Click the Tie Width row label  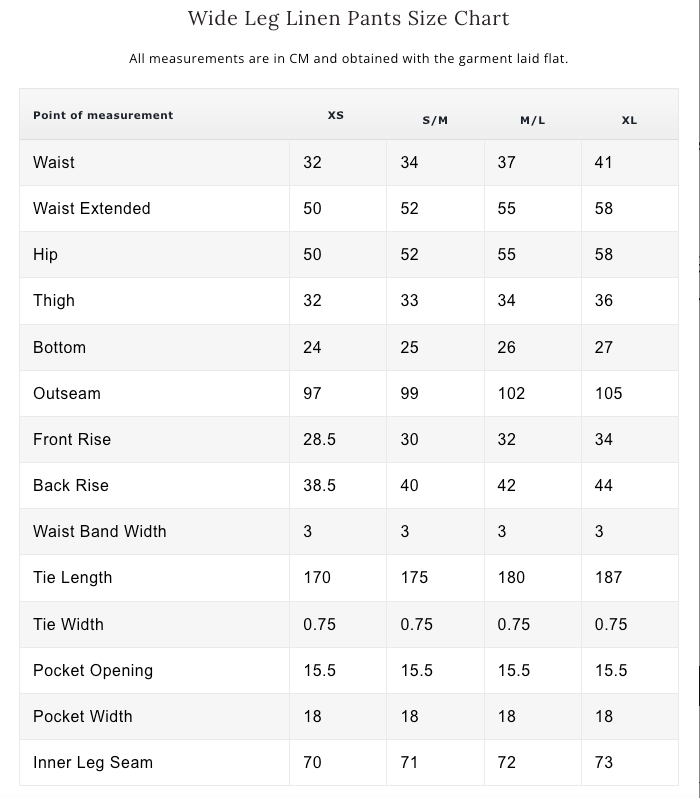point(68,624)
